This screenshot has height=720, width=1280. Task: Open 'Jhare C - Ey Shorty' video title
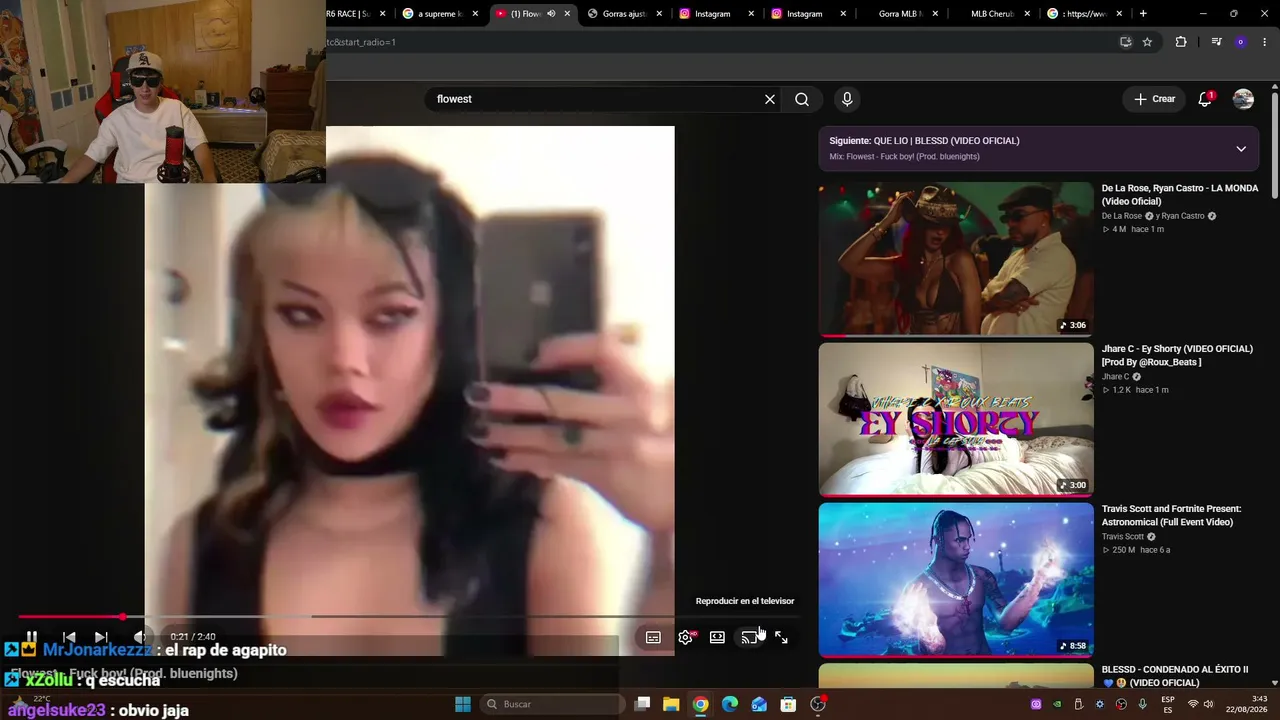1177,355
